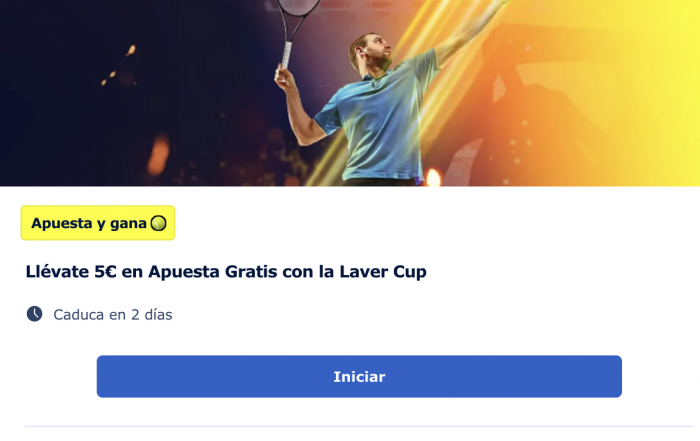Click the white racket grip handle
The height and width of the screenshot is (441, 700).
286,54
